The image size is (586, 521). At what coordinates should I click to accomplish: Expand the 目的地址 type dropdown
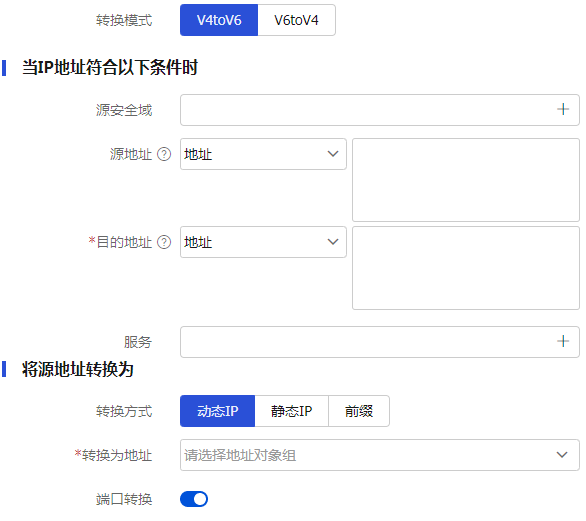pyautogui.click(x=263, y=242)
